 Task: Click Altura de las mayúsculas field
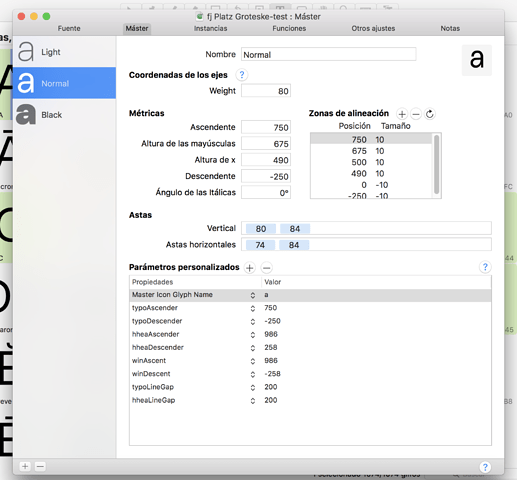tap(266, 144)
